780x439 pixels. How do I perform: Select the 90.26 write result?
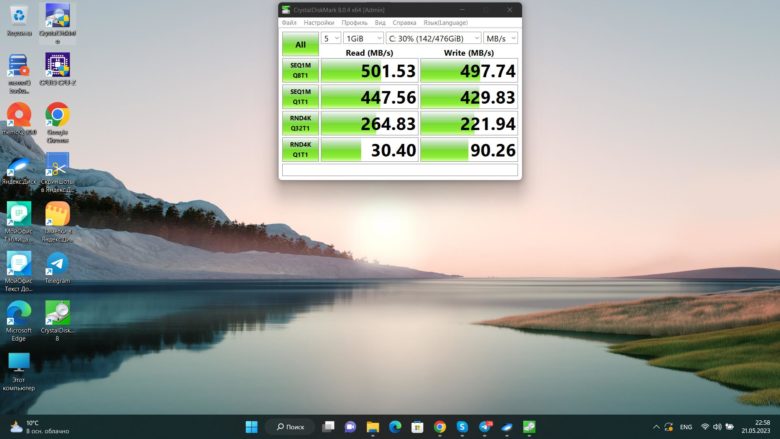point(469,150)
